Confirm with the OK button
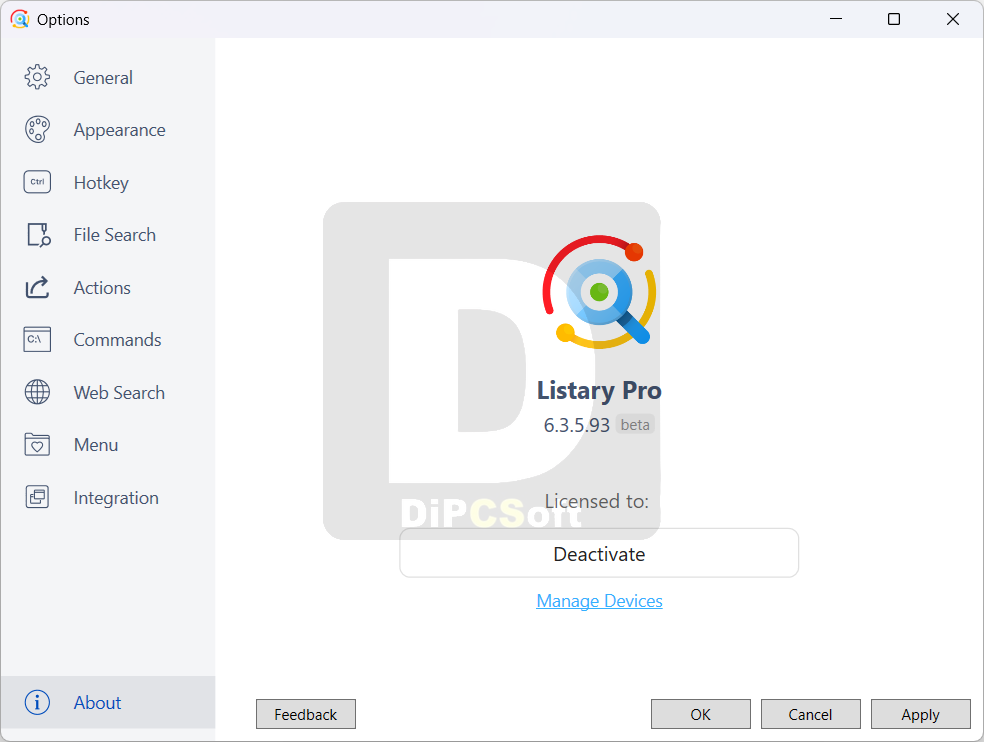This screenshot has height=742, width=984. pos(700,714)
